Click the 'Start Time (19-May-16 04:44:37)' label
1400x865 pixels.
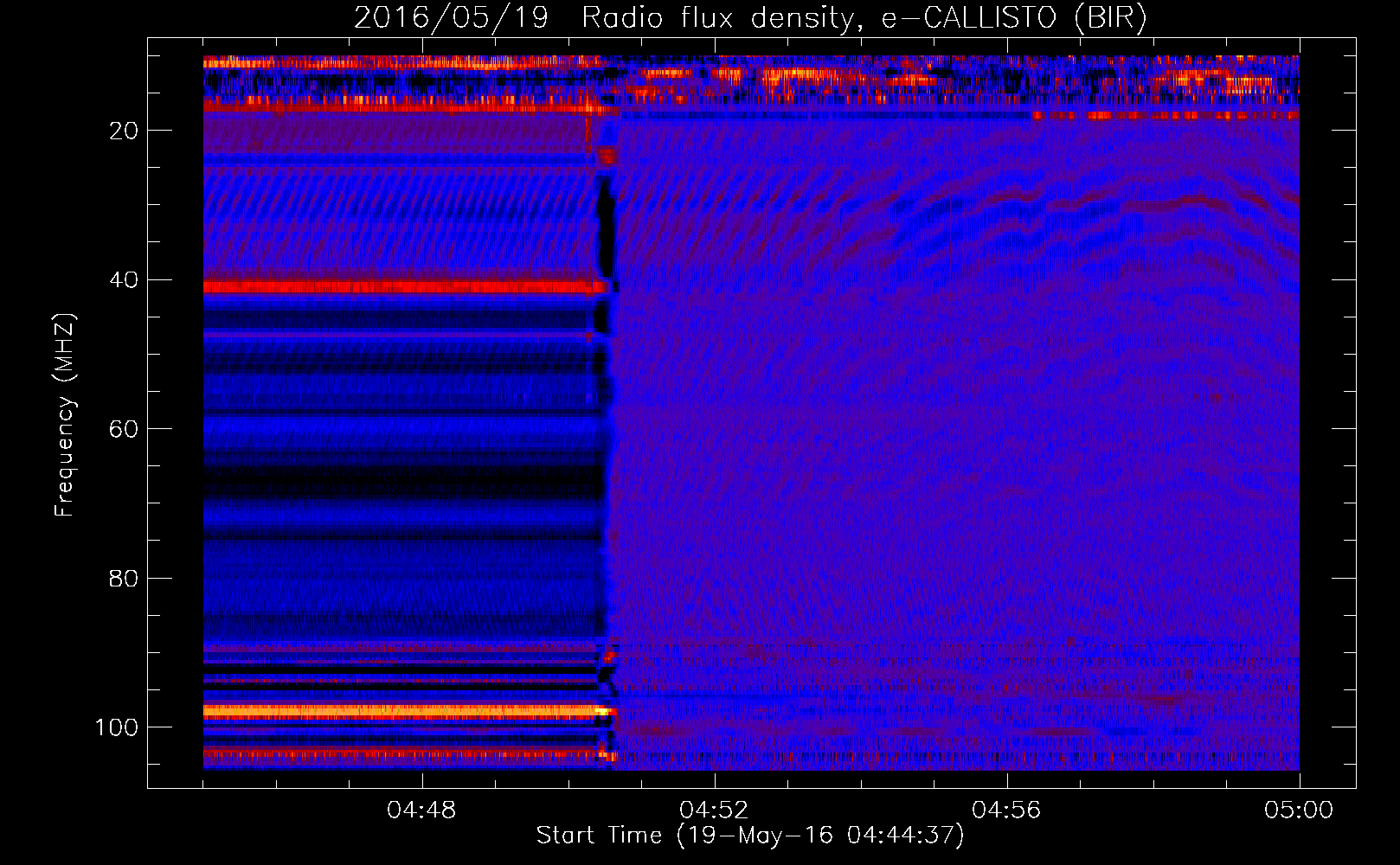coord(750,836)
